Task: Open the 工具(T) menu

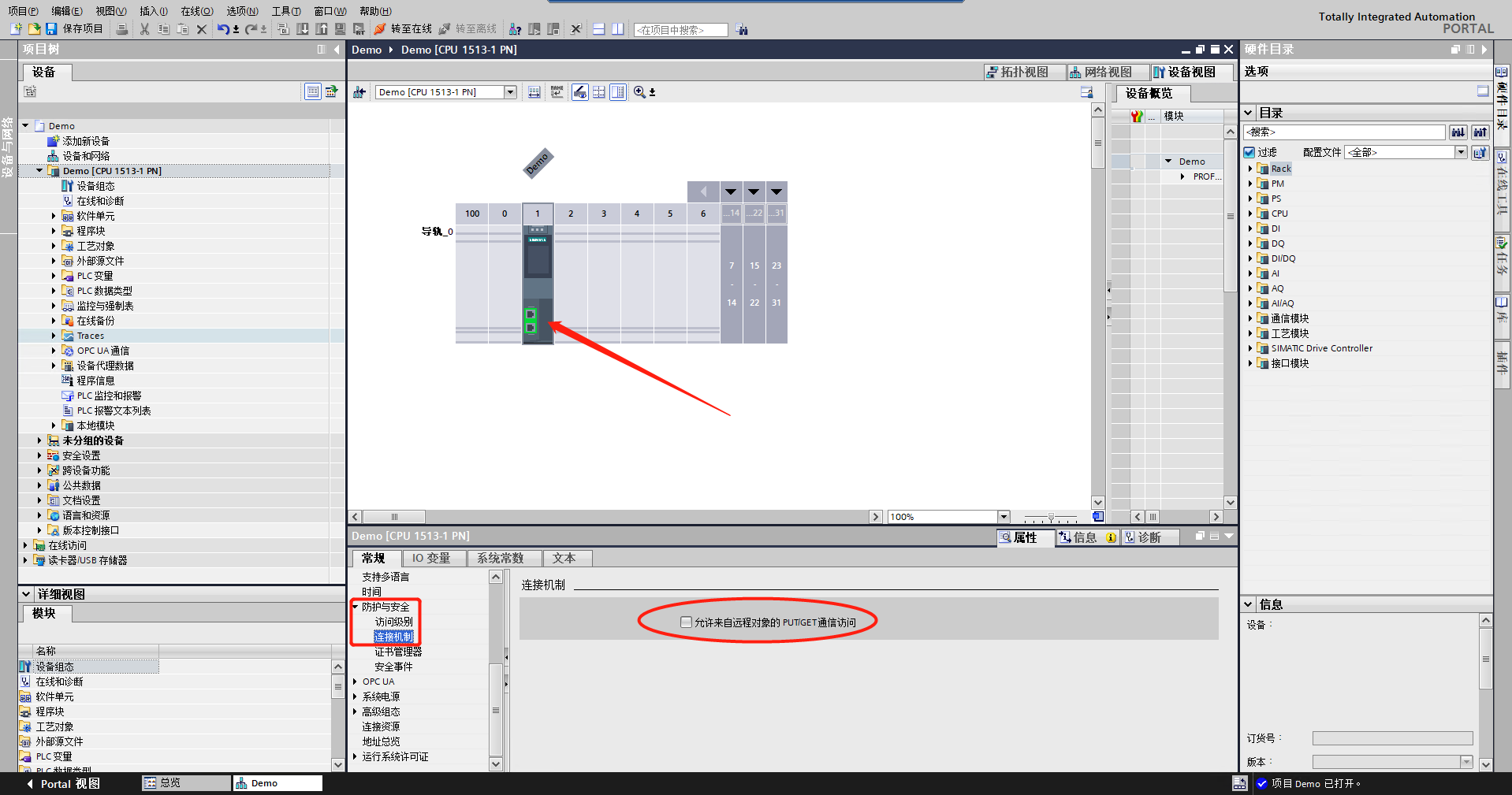Action: click(x=286, y=11)
